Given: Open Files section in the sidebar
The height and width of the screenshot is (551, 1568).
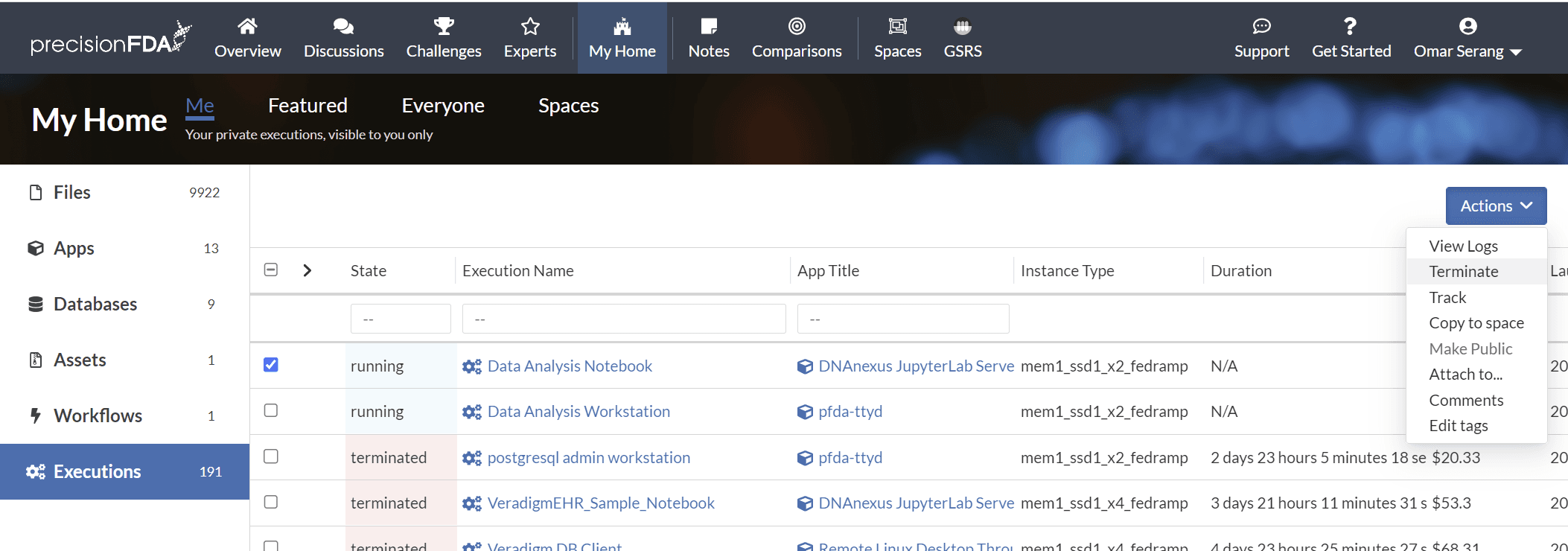Looking at the screenshot, I should 72,193.
